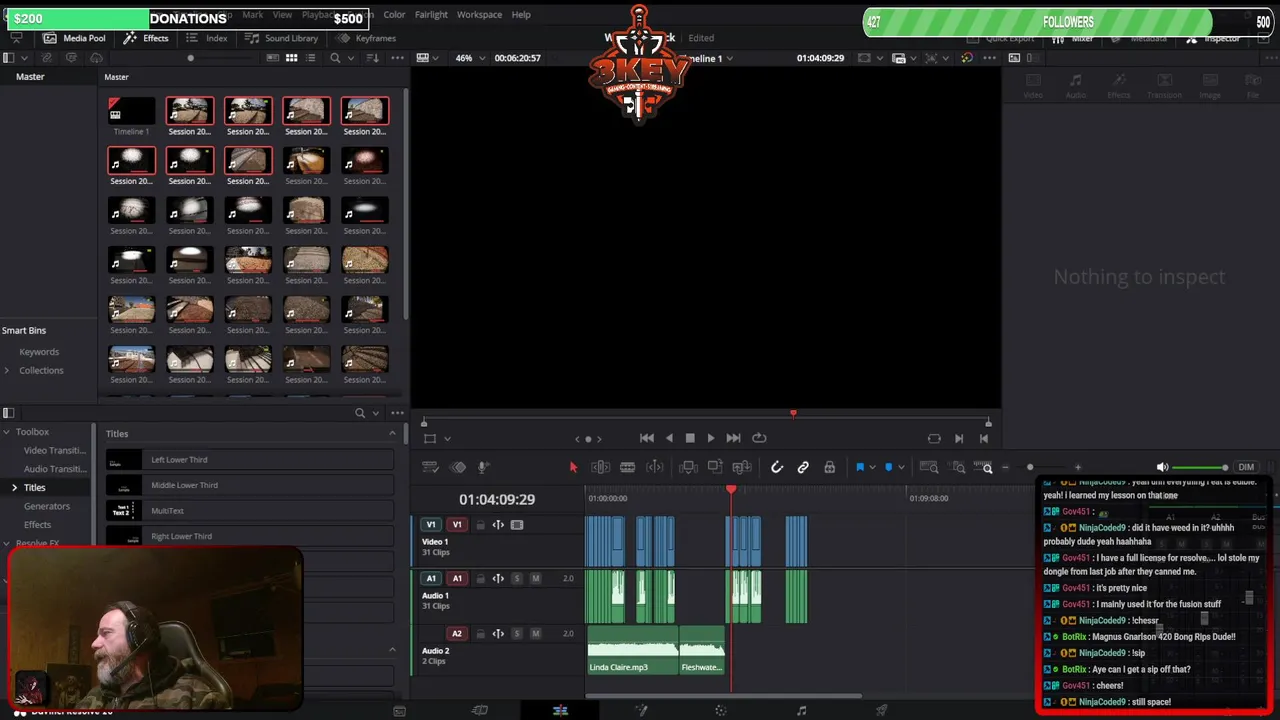Add a blue marker to timeline
This screenshot has width=1280, height=720.
pyautogui.click(x=888, y=467)
